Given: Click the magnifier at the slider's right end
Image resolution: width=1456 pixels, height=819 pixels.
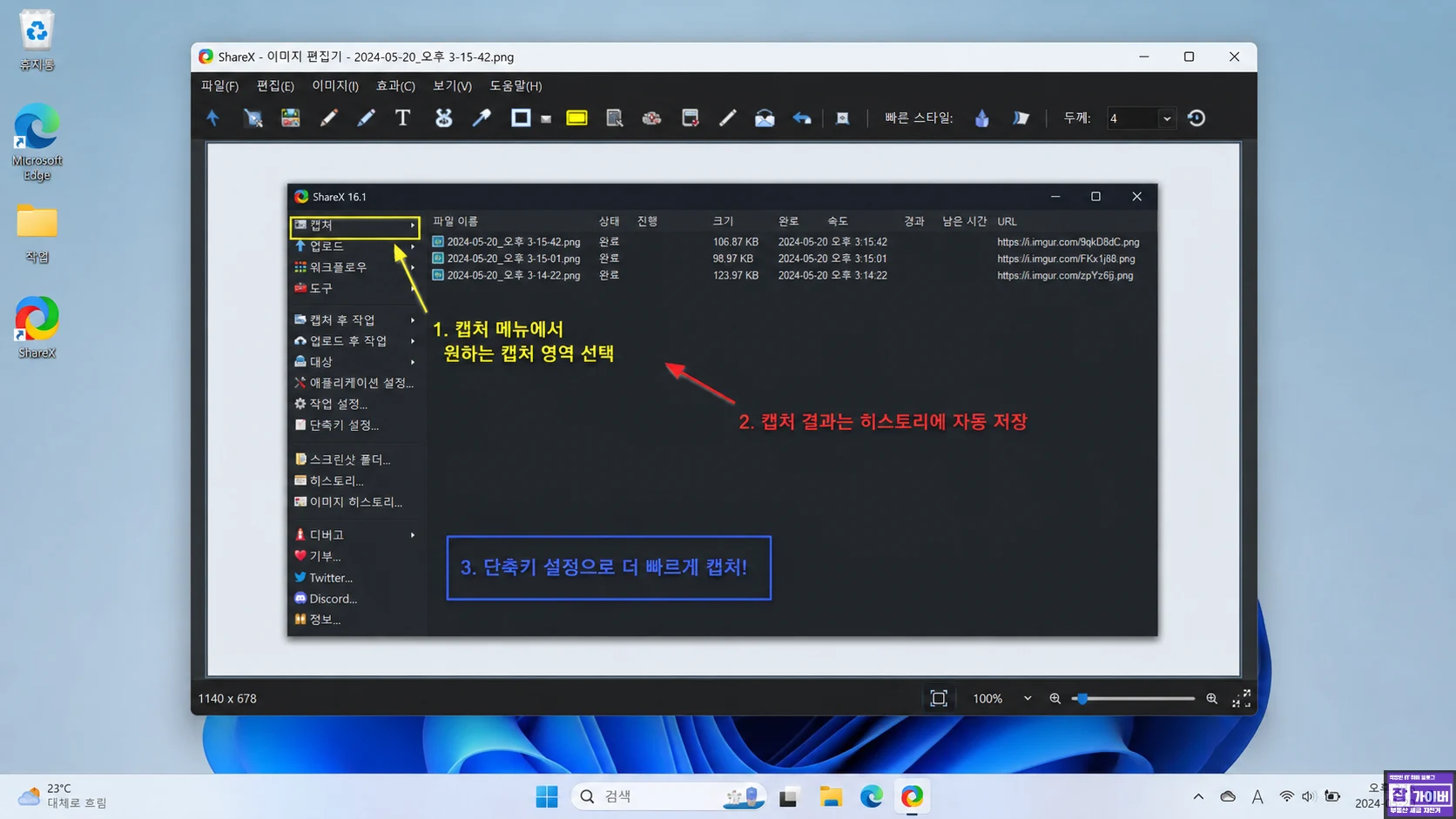Looking at the screenshot, I should tap(1211, 698).
